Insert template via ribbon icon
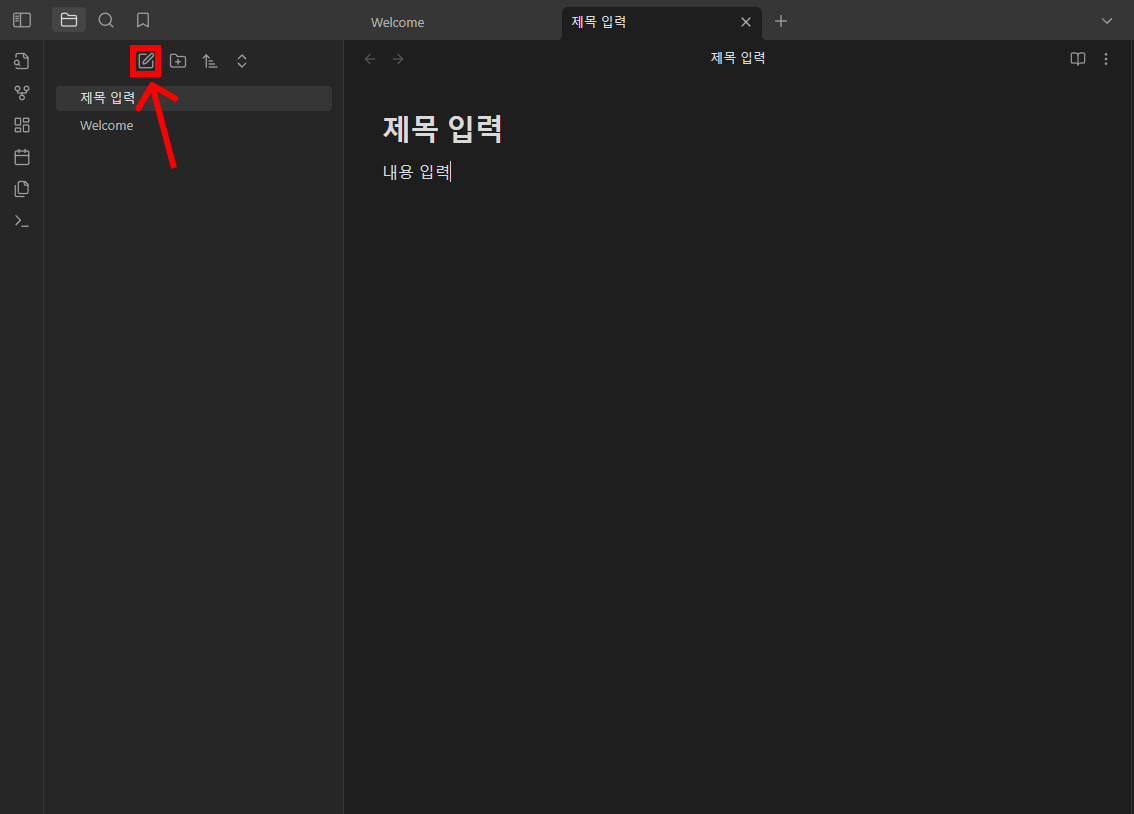The width and height of the screenshot is (1134, 814). pos(22,189)
